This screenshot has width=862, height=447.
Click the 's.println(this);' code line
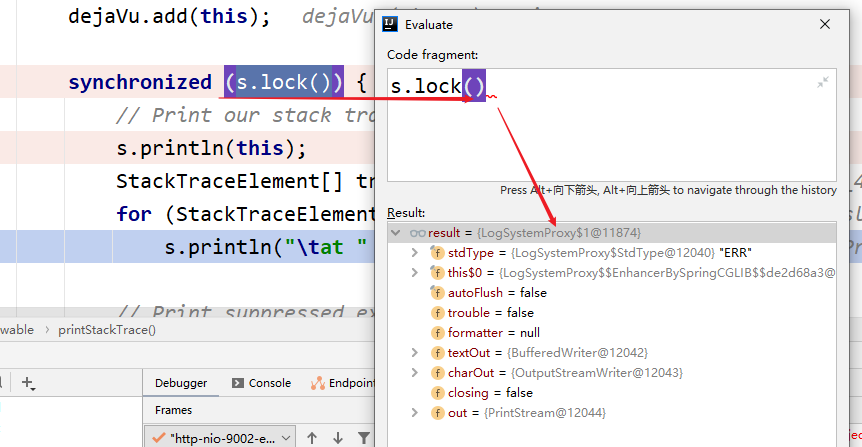(x=211, y=148)
